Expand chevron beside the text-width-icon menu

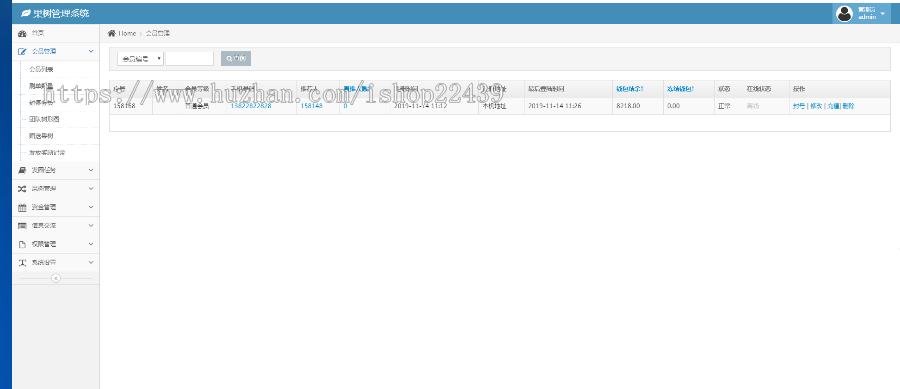point(91,262)
